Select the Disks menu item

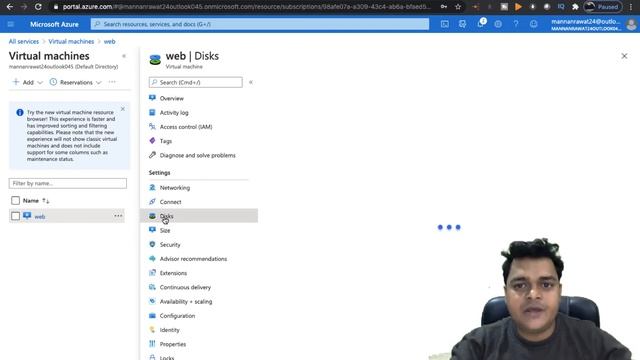[x=199, y=216]
